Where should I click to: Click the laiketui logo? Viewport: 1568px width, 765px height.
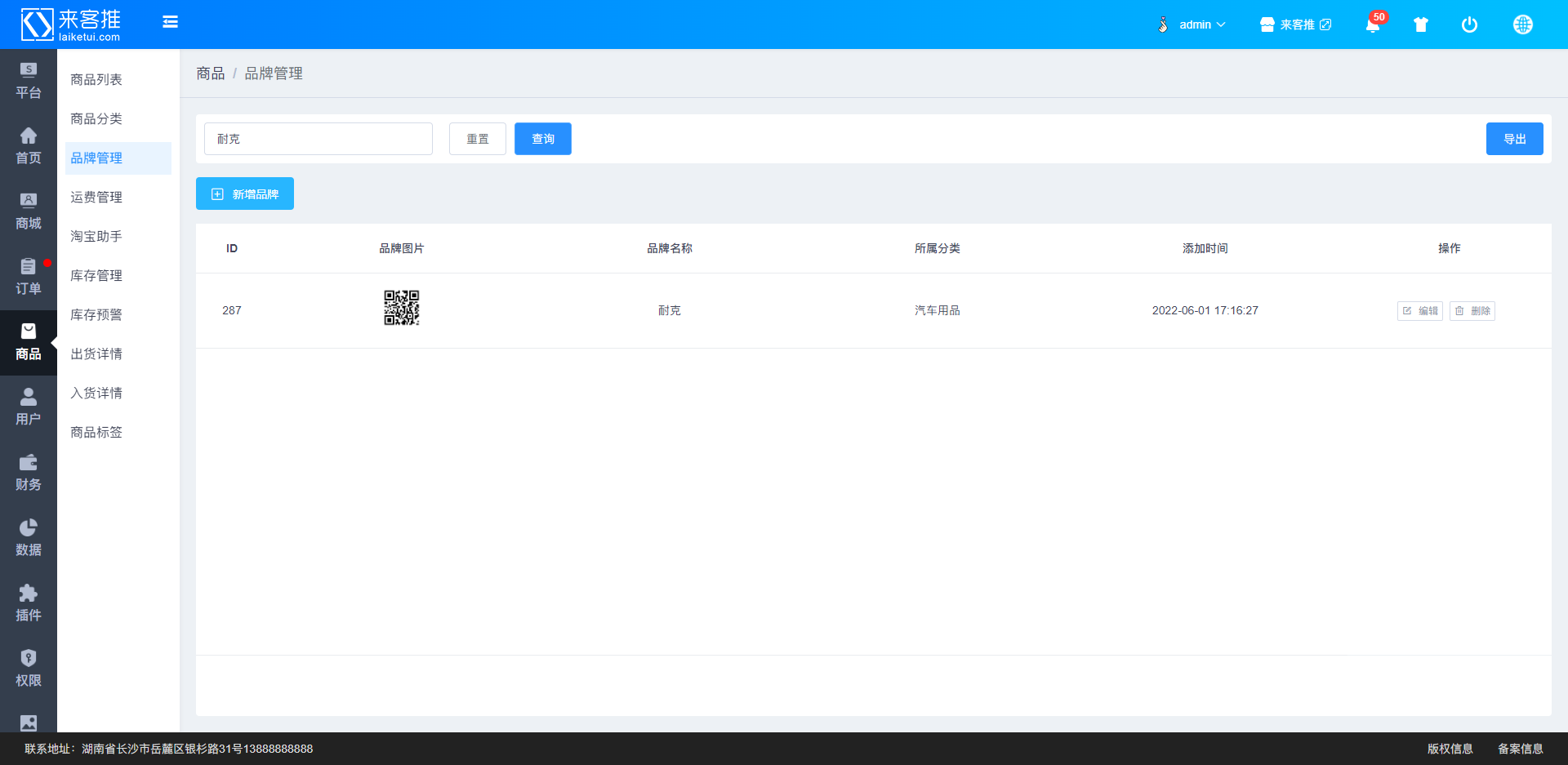point(71,24)
